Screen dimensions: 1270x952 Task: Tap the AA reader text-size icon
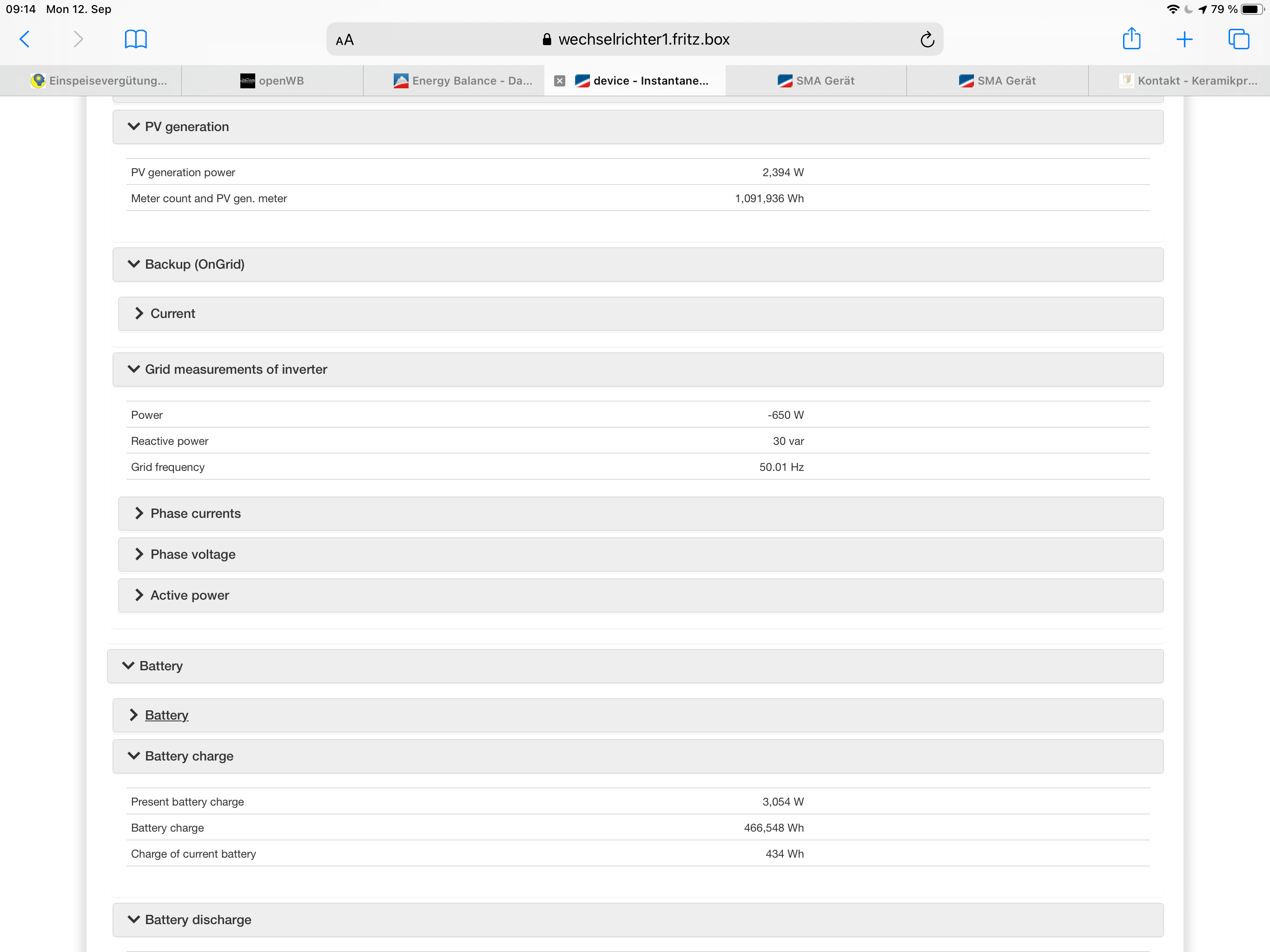click(344, 40)
